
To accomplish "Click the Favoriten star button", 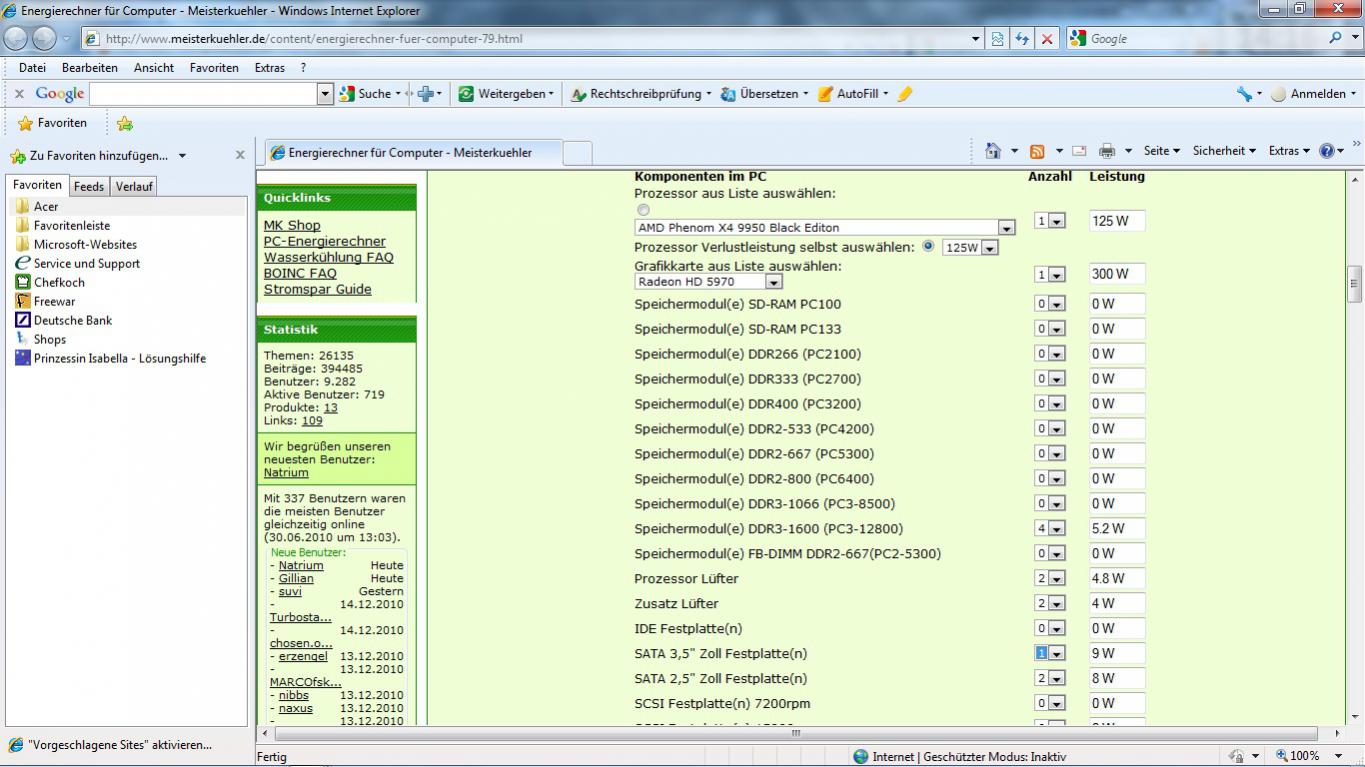I will pyautogui.click(x=53, y=123).
